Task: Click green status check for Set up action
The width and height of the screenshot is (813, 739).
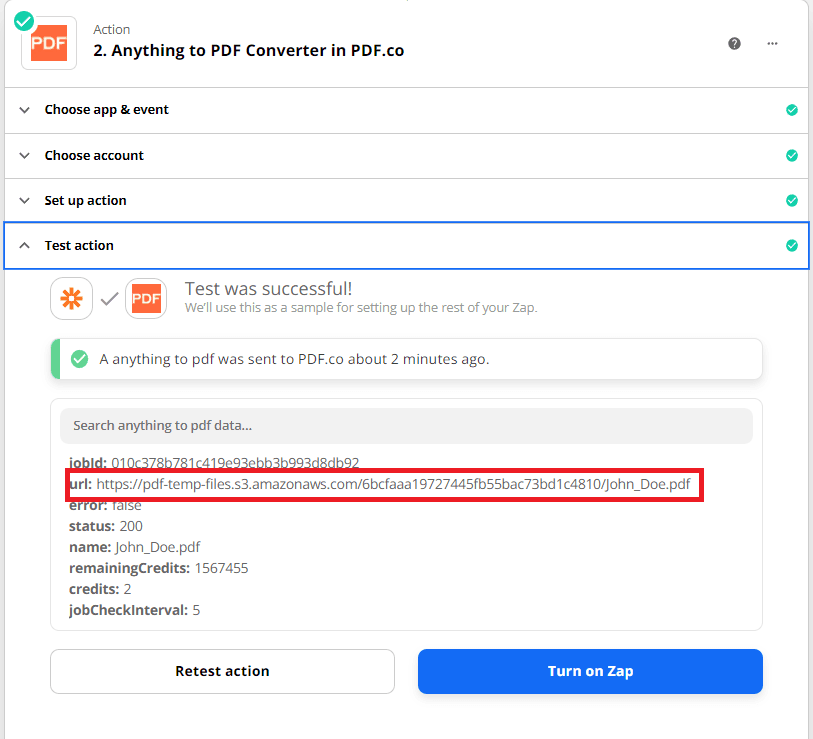Action: pyautogui.click(x=792, y=201)
